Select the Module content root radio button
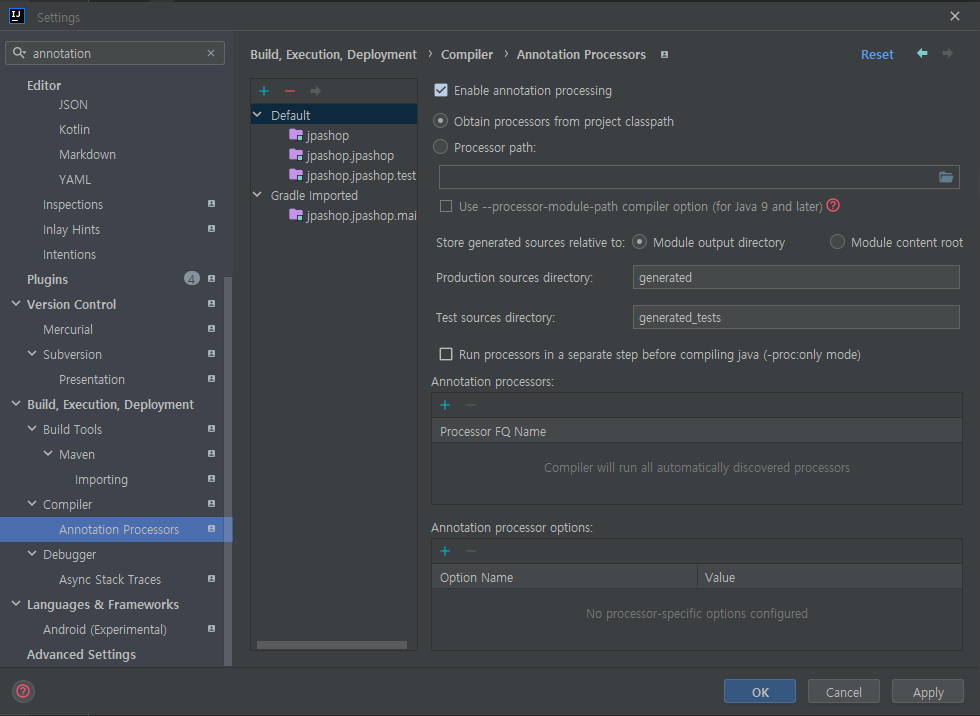980x716 pixels. (x=837, y=242)
